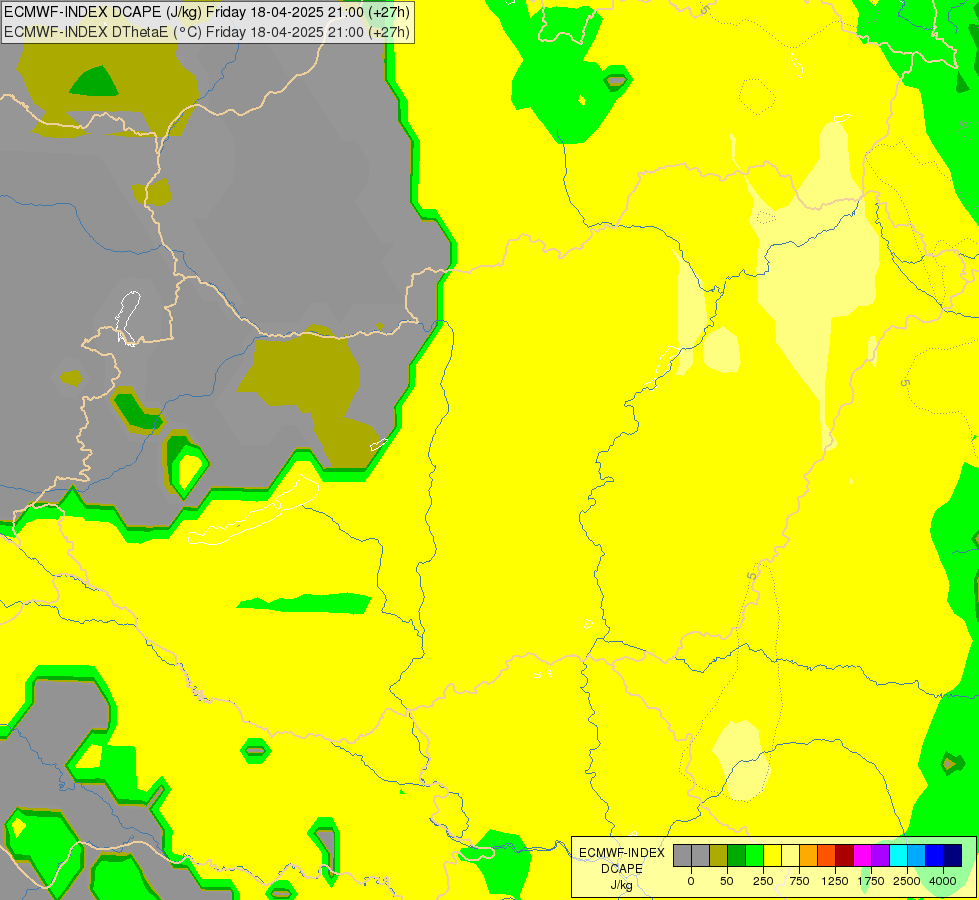
Task: Click the DThetaE (°C) title line
Action: point(207,32)
